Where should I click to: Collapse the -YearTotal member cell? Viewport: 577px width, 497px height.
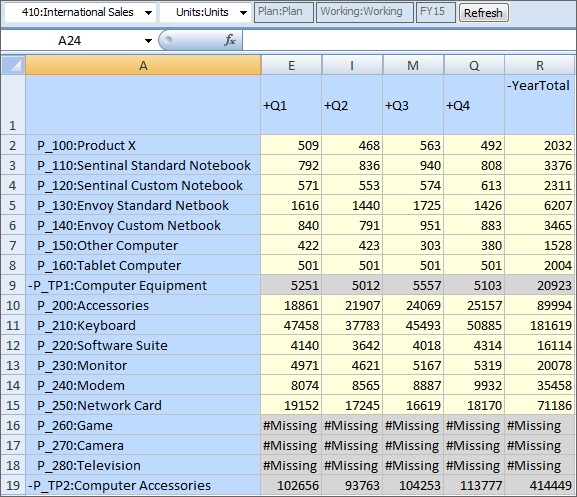pyautogui.click(x=539, y=105)
